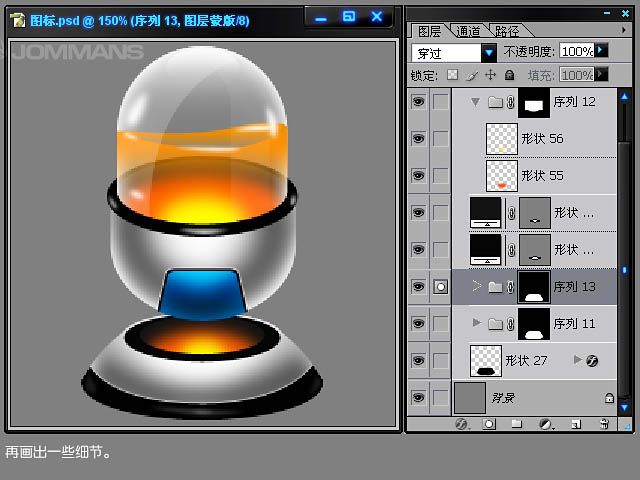Create a new layer group via folder icon
Screen dimensions: 640x480
[517, 424]
